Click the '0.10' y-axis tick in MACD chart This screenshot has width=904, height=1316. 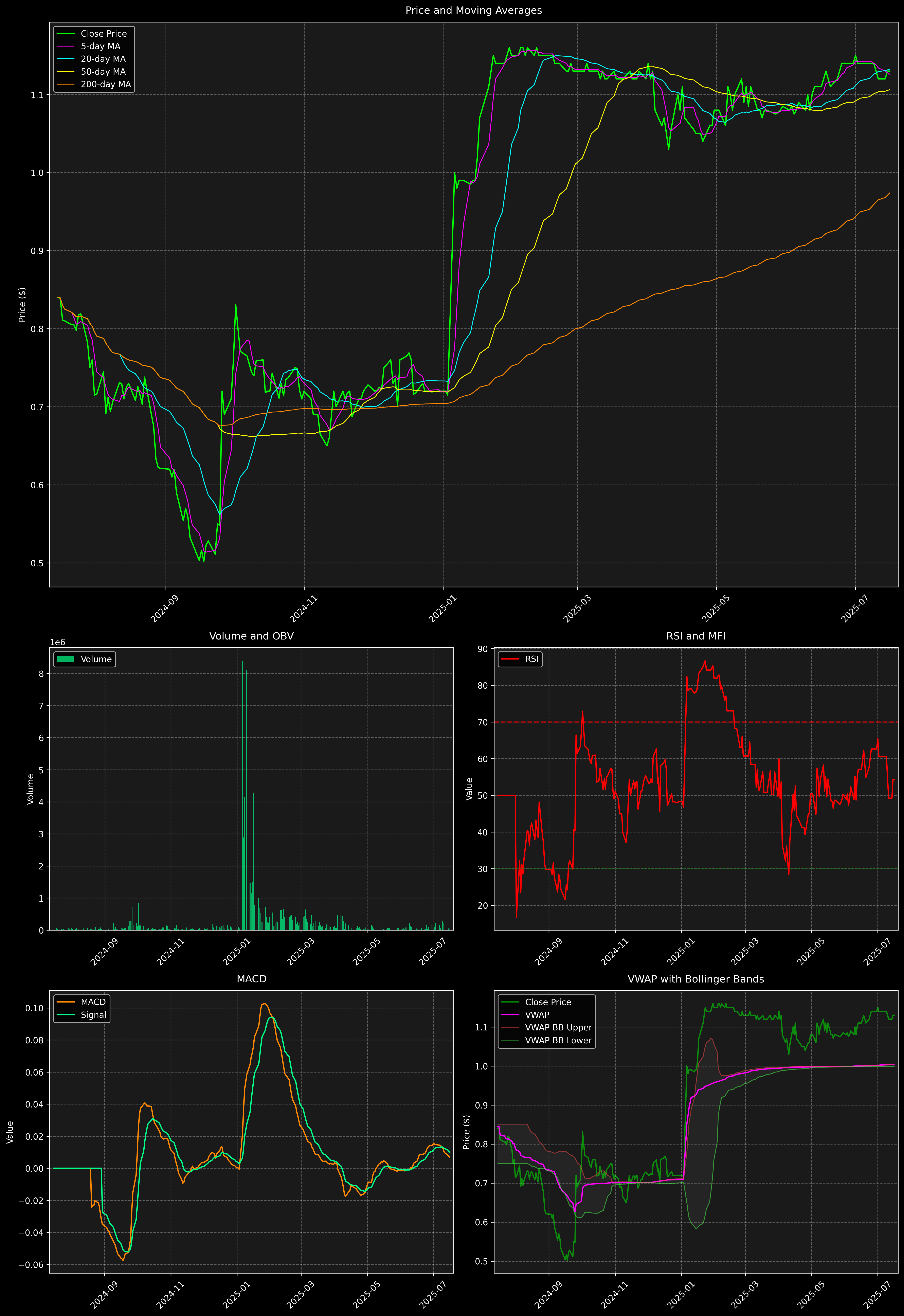[35, 1009]
